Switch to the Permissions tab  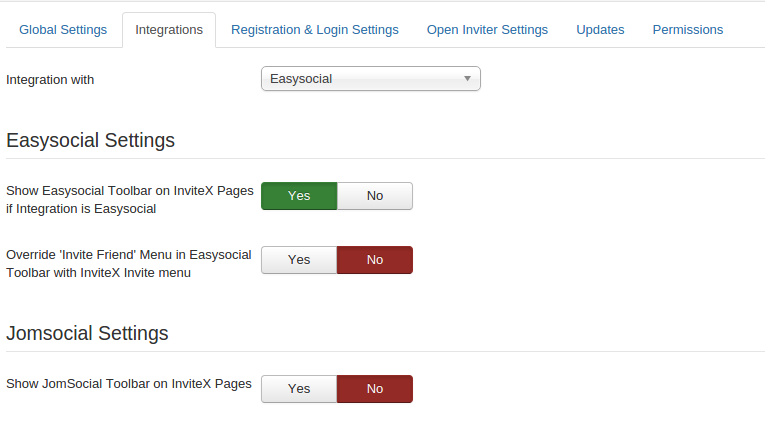click(688, 30)
